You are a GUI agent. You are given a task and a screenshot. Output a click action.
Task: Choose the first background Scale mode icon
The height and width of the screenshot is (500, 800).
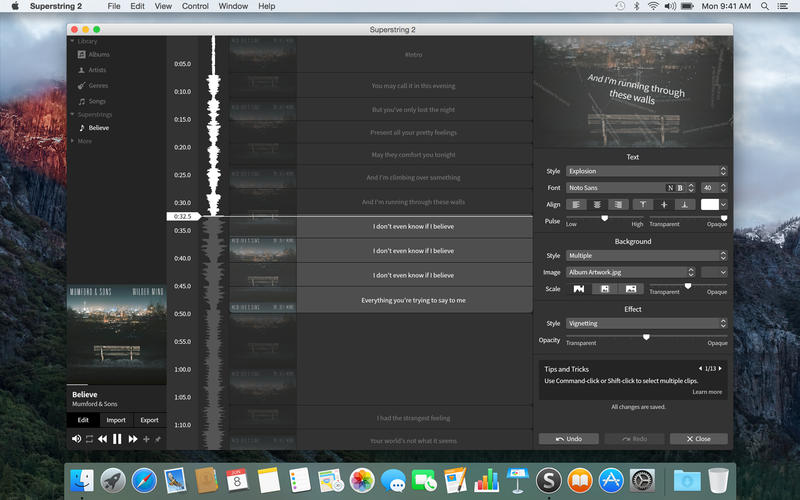point(579,289)
